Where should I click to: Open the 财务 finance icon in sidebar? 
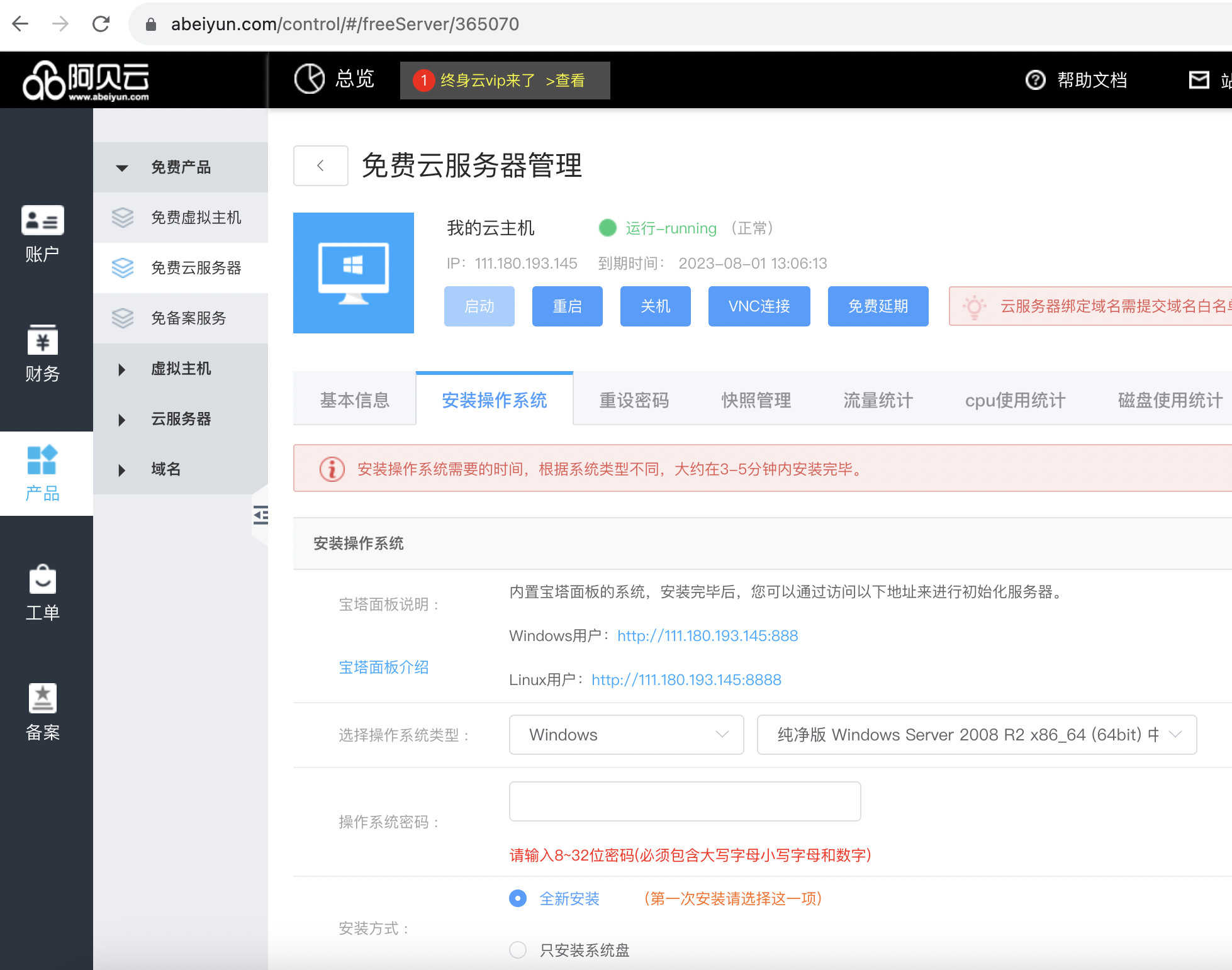(x=42, y=341)
